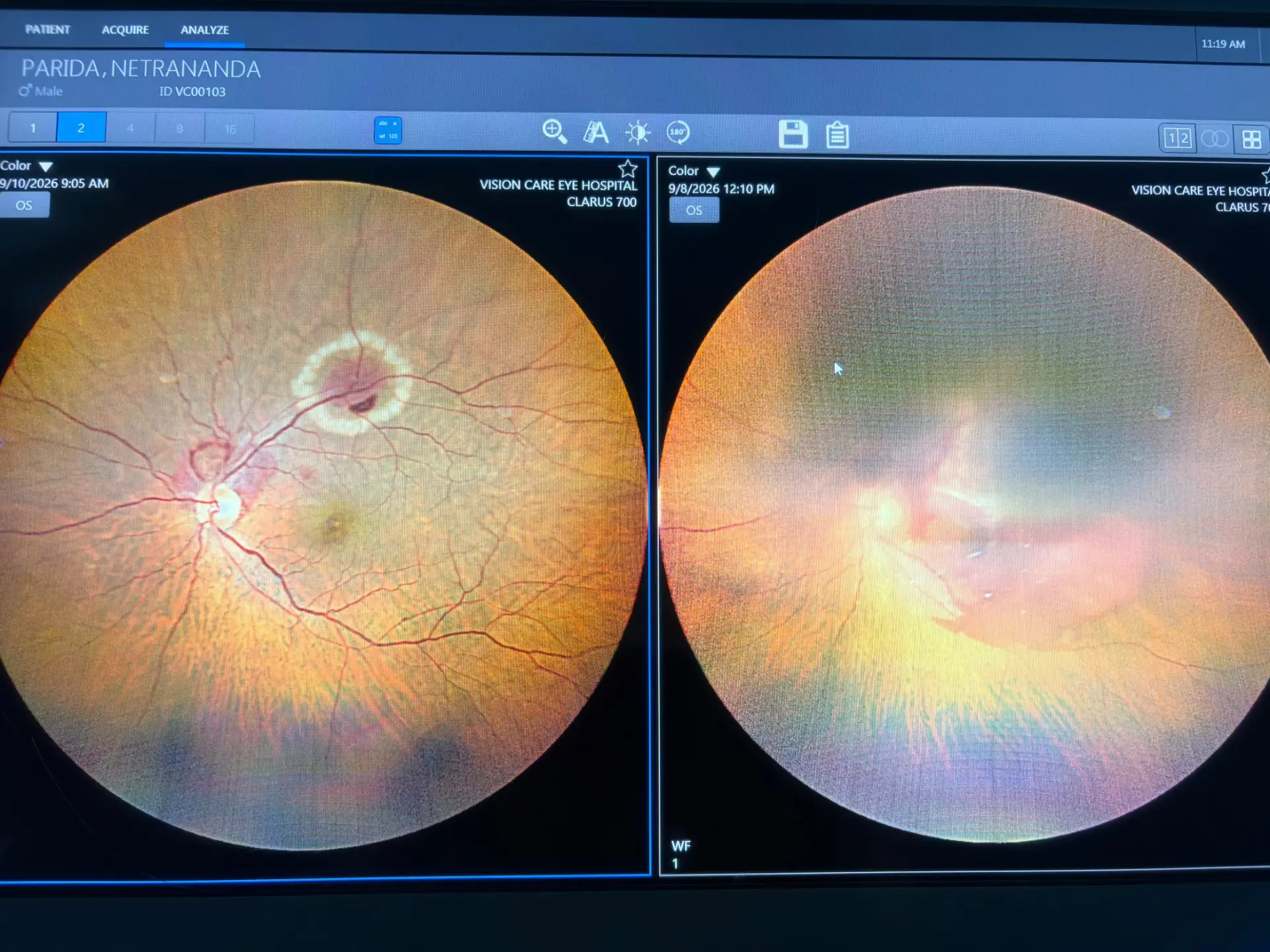
Task: Rotate image with the 180° icon
Action: point(678,133)
